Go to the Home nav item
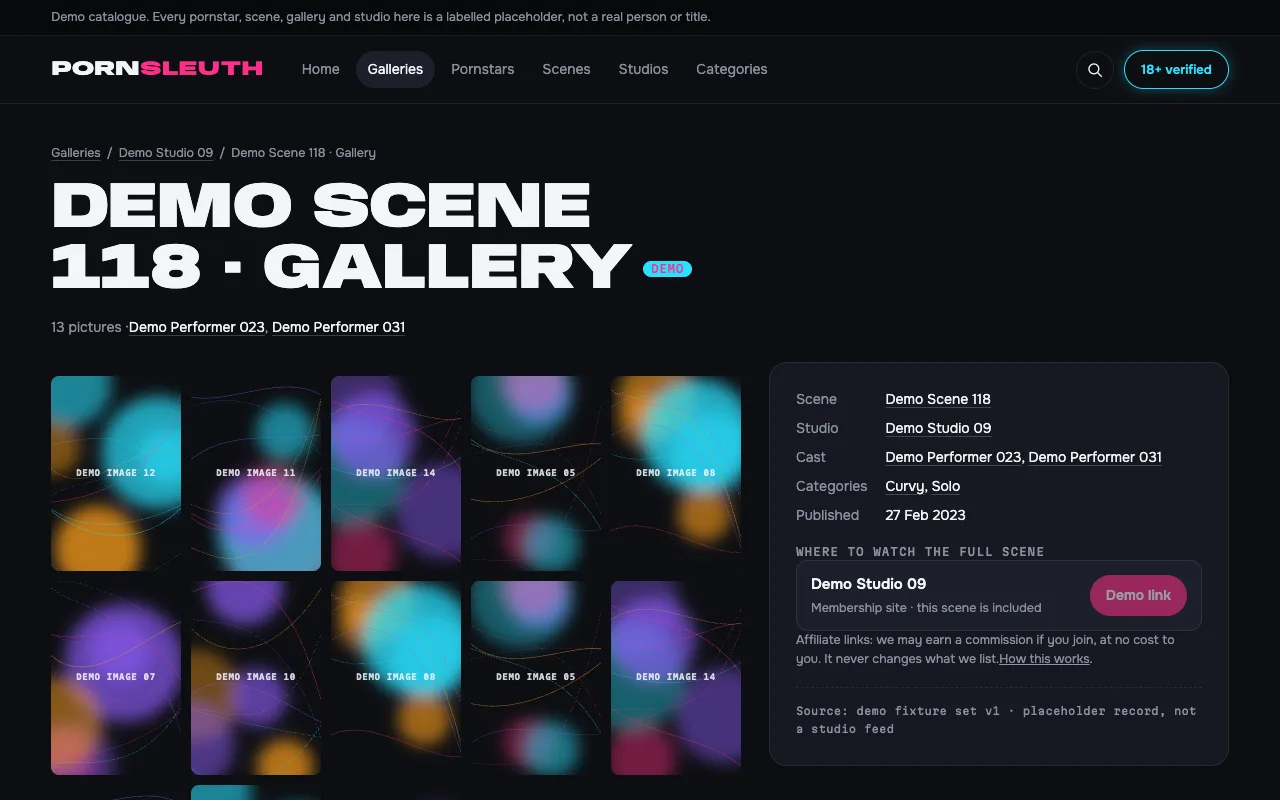The height and width of the screenshot is (800, 1280). 321,69
